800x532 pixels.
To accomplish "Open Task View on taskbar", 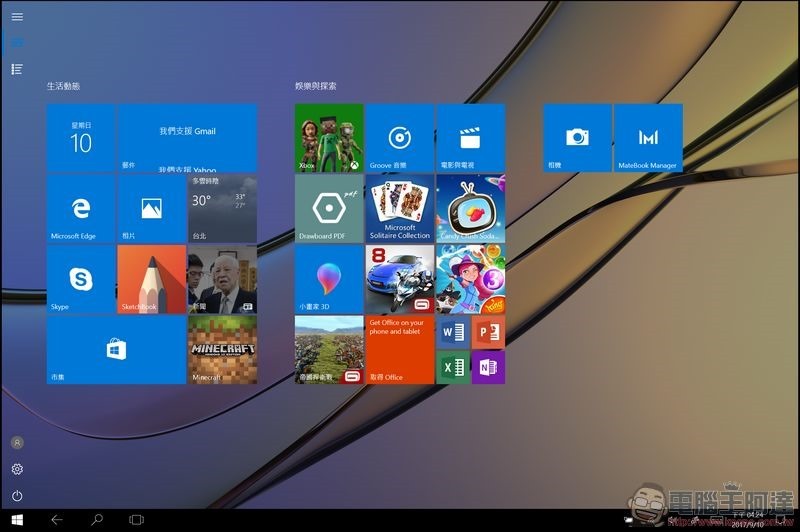I will (136, 520).
